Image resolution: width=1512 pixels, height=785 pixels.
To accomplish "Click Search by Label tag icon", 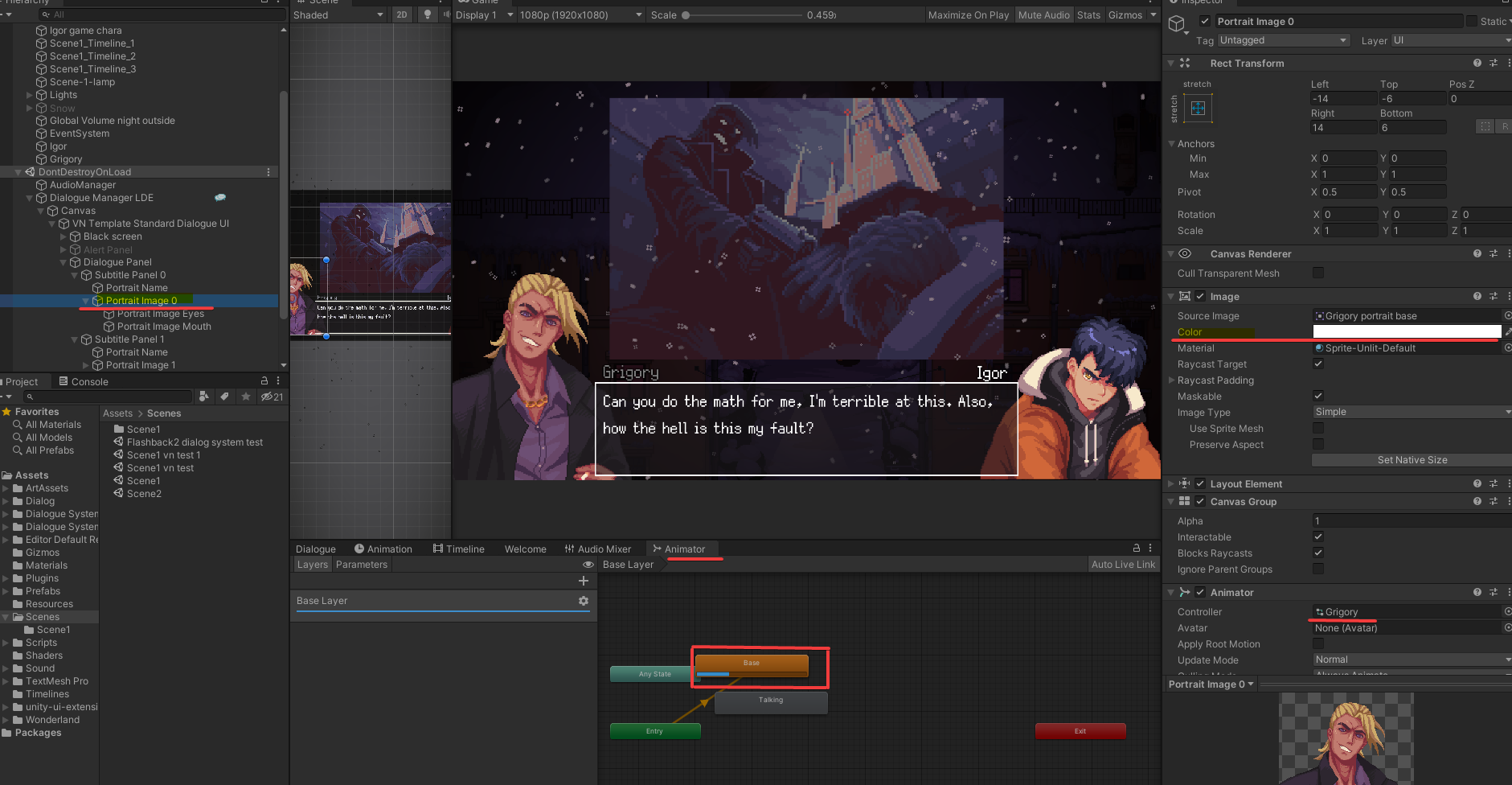I will (x=225, y=397).
